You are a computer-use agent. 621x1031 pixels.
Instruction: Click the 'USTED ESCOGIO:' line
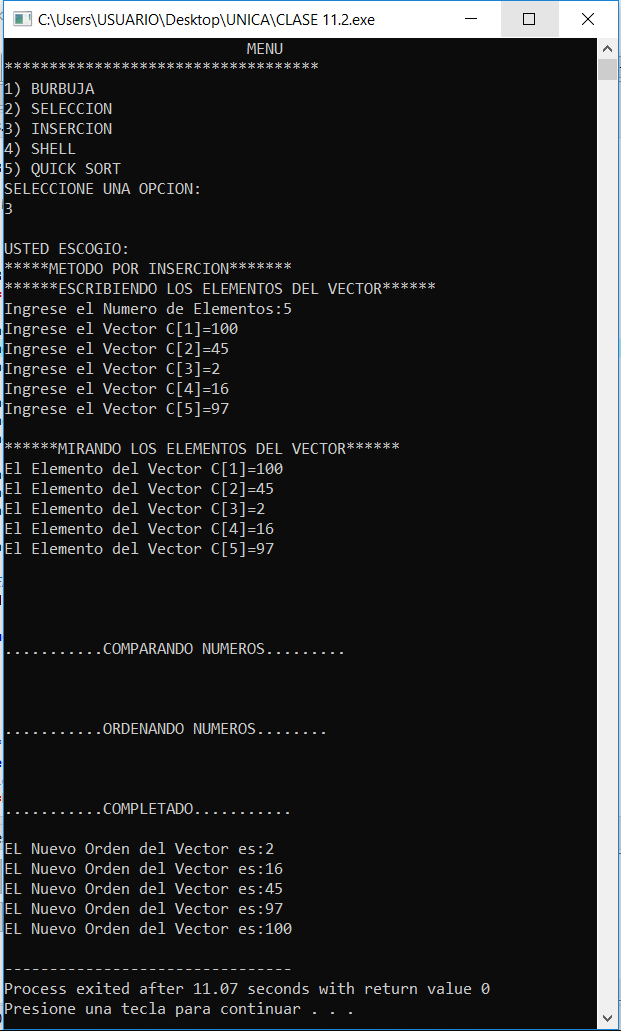tap(67, 249)
